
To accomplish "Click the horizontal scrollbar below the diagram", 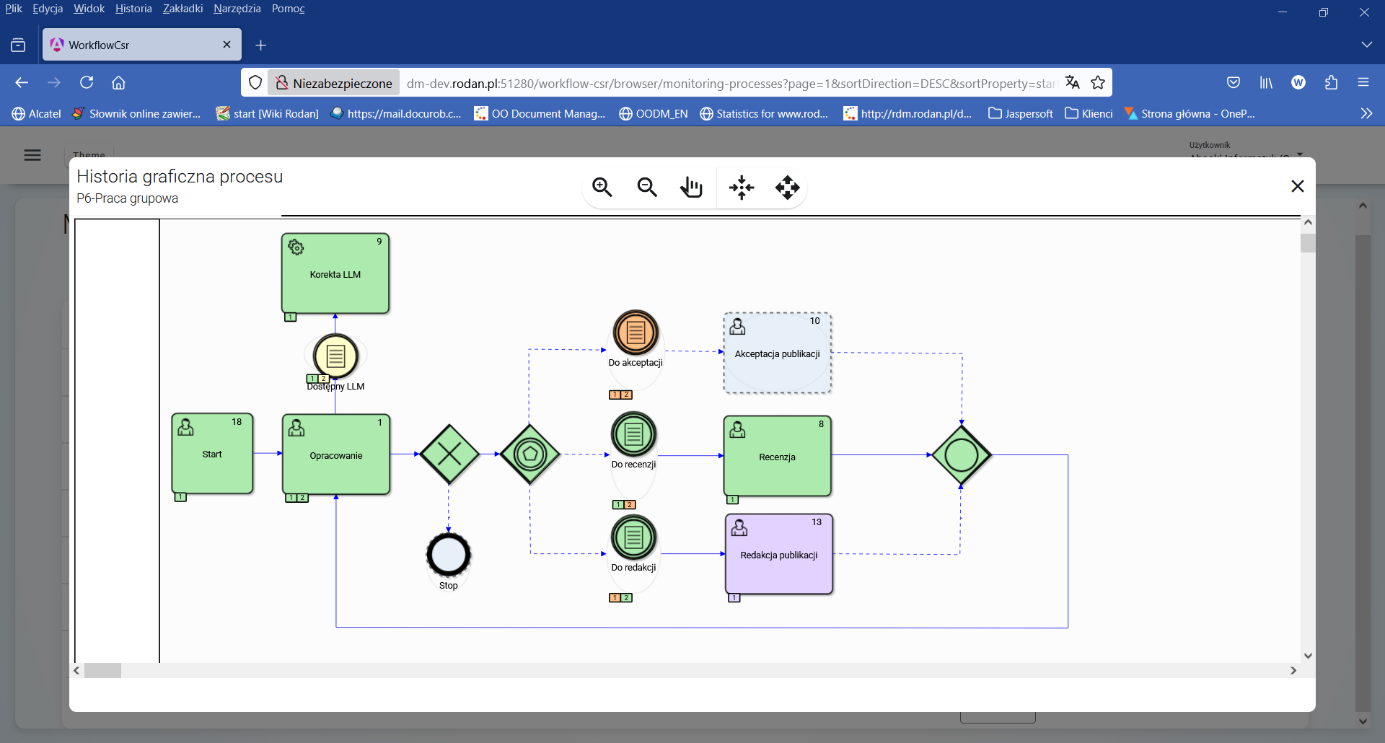I will [100, 670].
